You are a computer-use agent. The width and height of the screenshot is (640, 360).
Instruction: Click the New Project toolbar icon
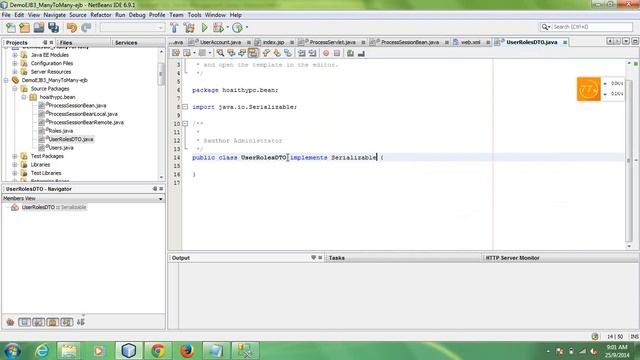pyautogui.click(x=24, y=27)
